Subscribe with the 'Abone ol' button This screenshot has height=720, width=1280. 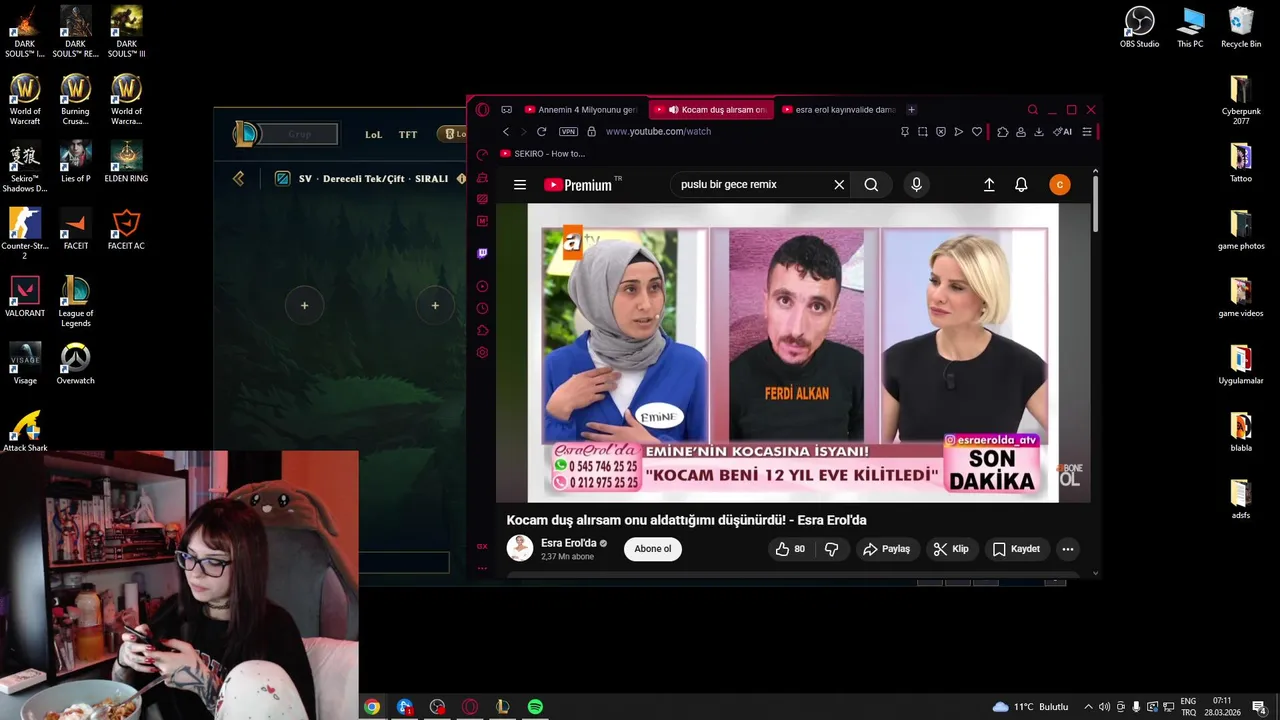(x=653, y=549)
